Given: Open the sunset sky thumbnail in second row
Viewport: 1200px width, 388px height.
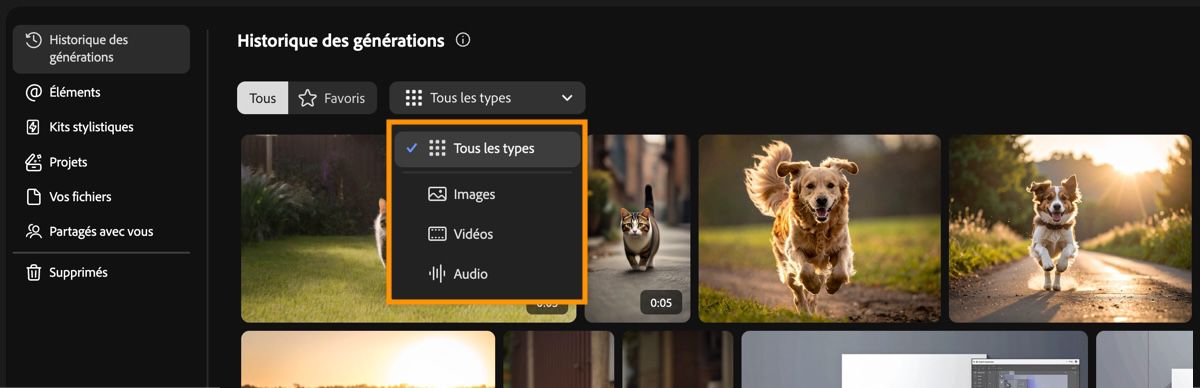Looking at the screenshot, I should (x=368, y=359).
